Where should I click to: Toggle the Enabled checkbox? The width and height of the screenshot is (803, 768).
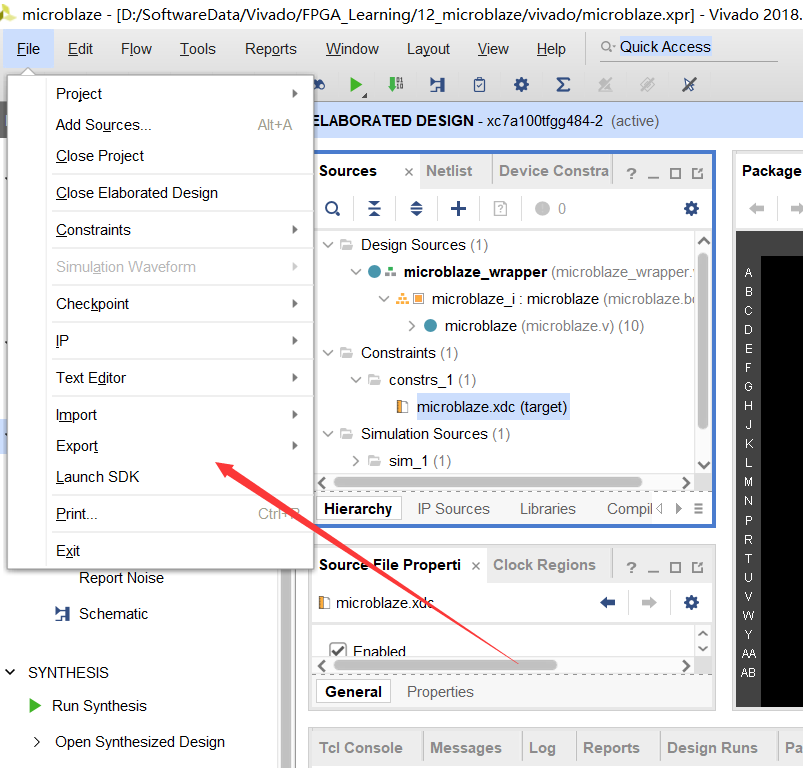338,651
